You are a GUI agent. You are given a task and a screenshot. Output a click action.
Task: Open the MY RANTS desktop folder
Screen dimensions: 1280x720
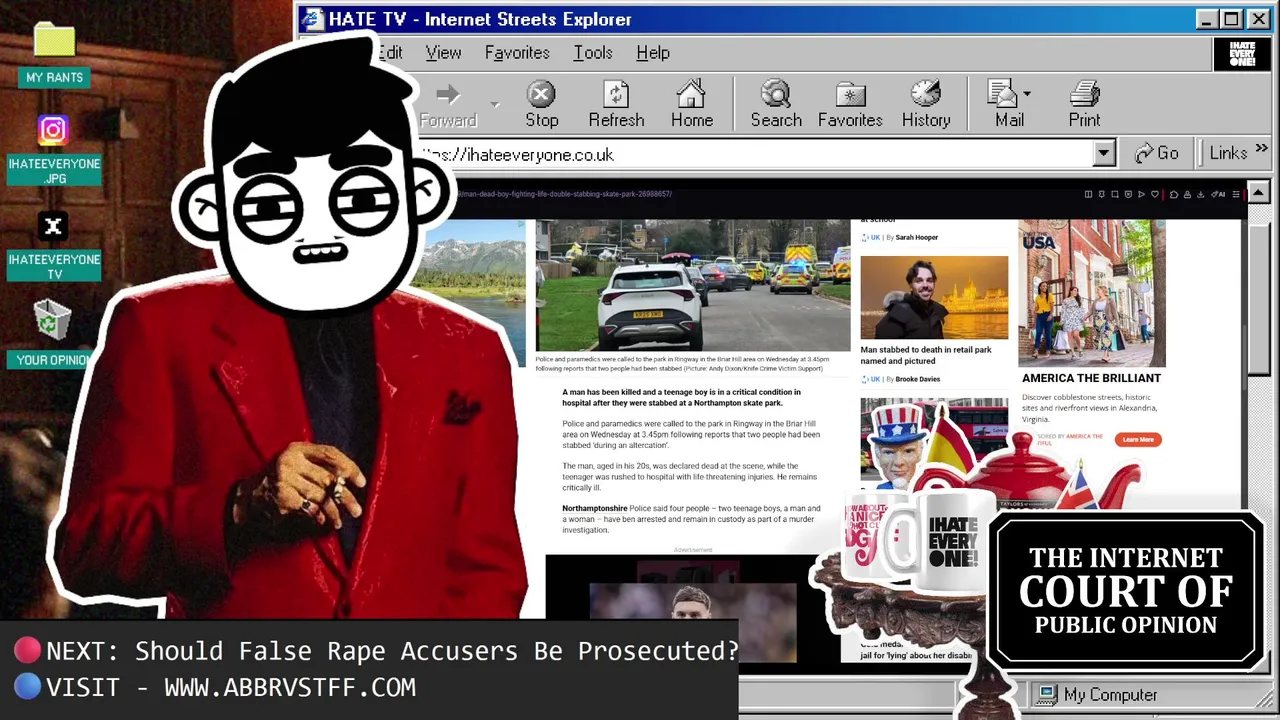tap(54, 55)
